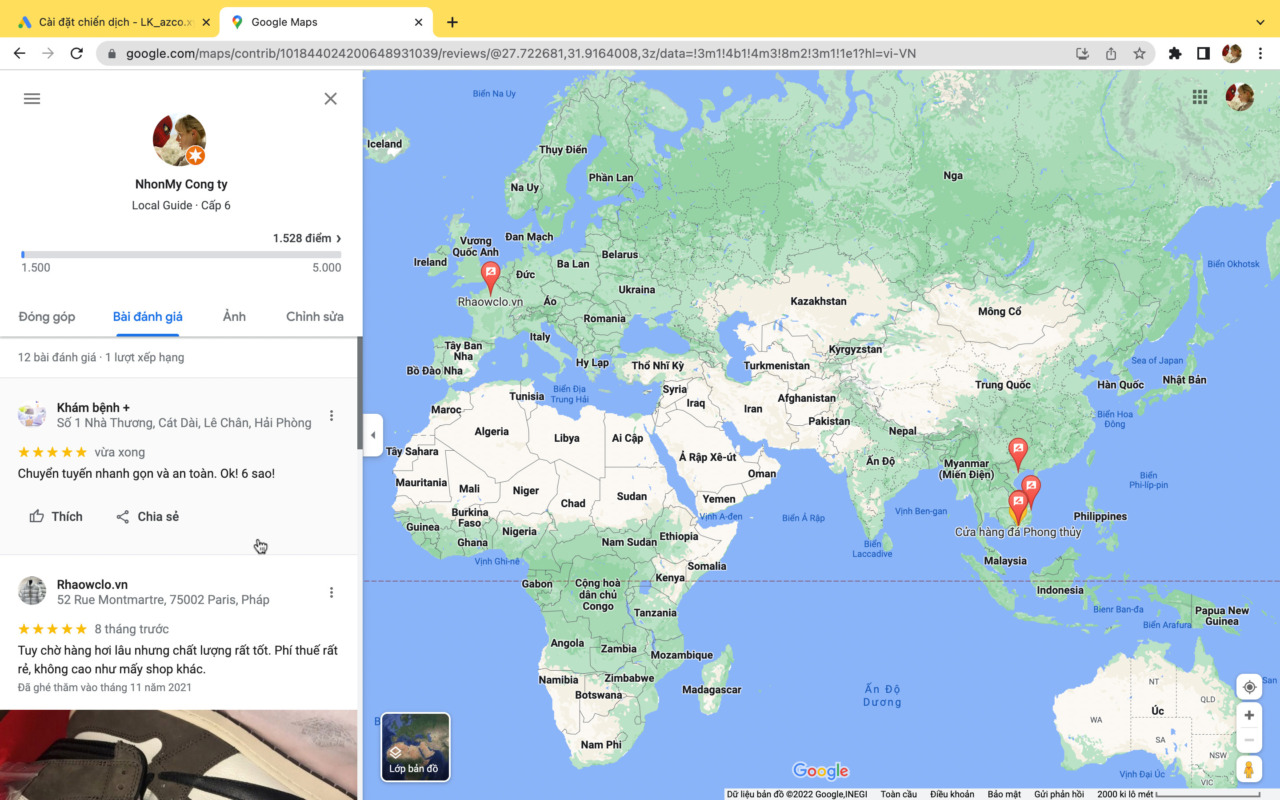Click the my location button on map
Viewport: 1280px width, 800px height.
pyautogui.click(x=1249, y=687)
